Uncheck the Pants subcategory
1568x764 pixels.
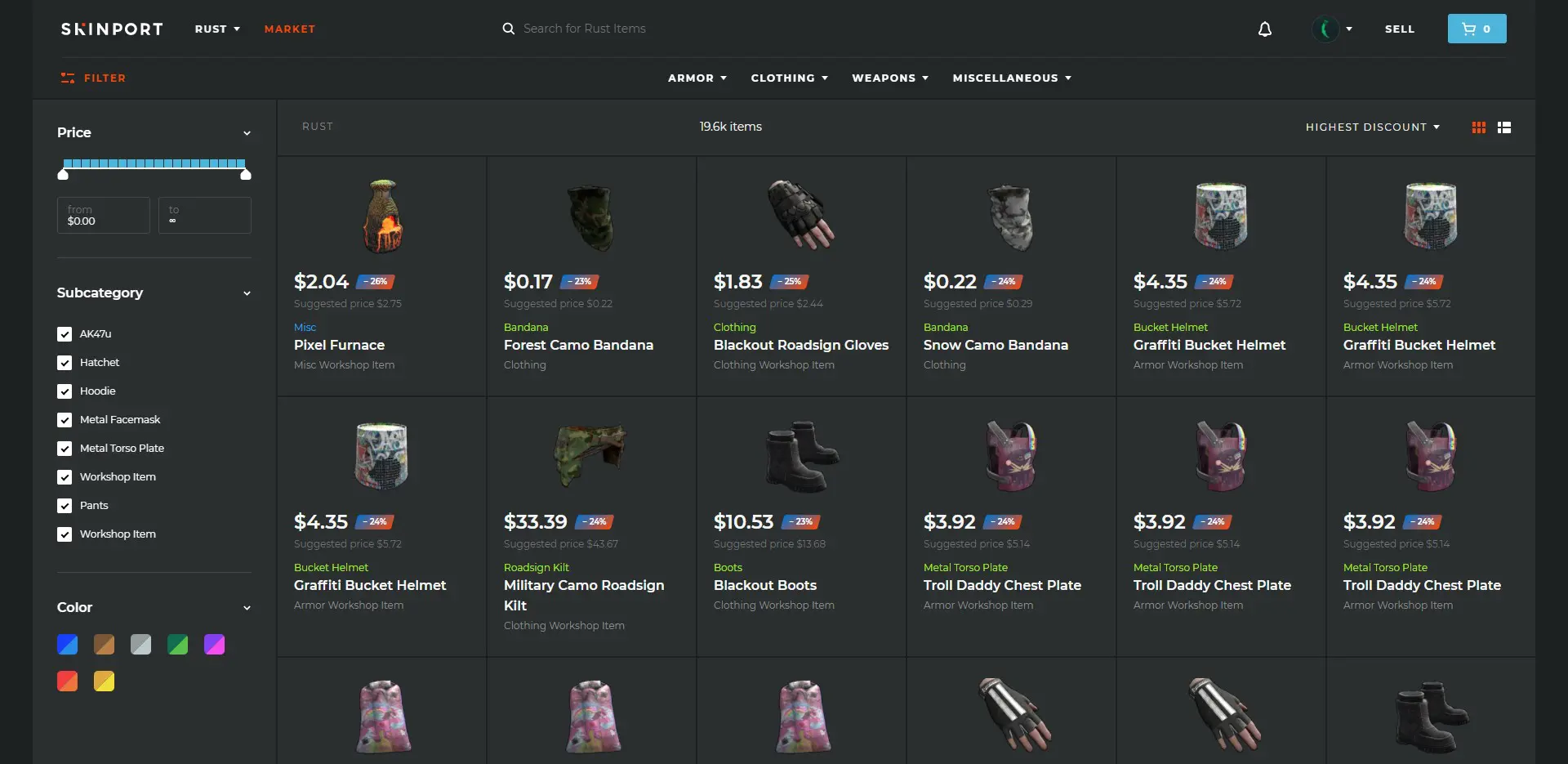(x=65, y=506)
